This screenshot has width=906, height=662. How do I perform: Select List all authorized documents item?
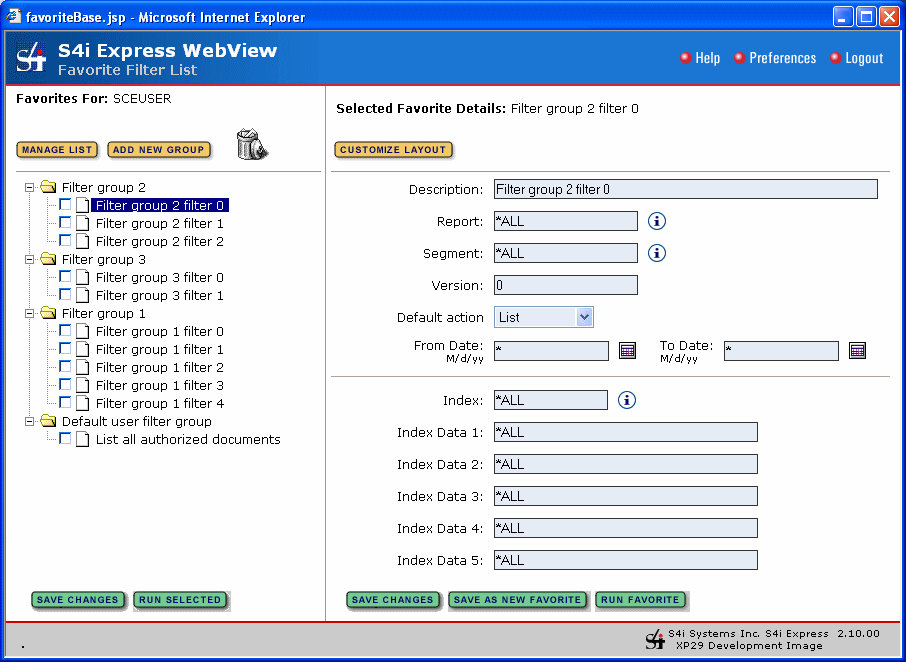[x=188, y=440]
